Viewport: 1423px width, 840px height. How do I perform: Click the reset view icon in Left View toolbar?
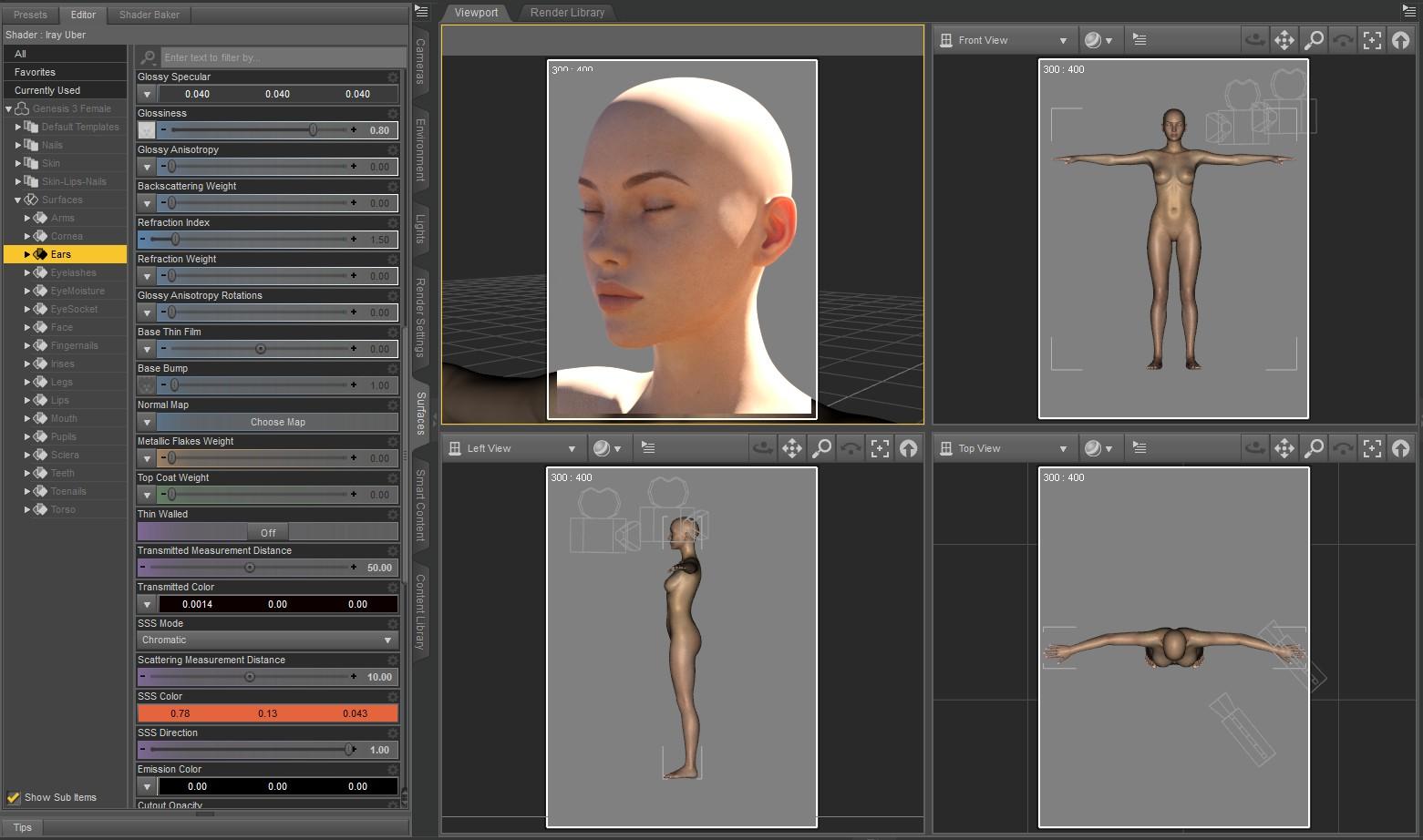click(x=909, y=448)
